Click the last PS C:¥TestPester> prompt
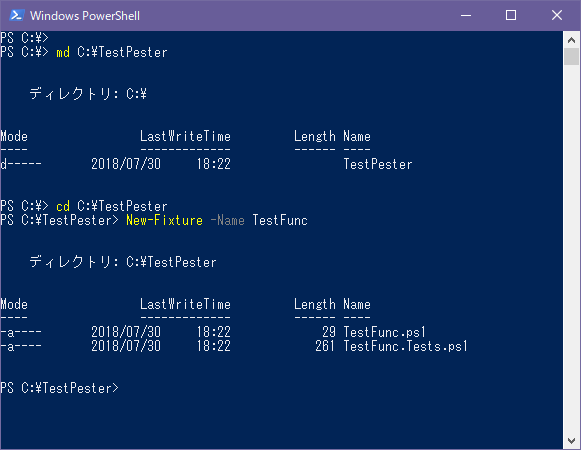The image size is (581, 450). 59,388
